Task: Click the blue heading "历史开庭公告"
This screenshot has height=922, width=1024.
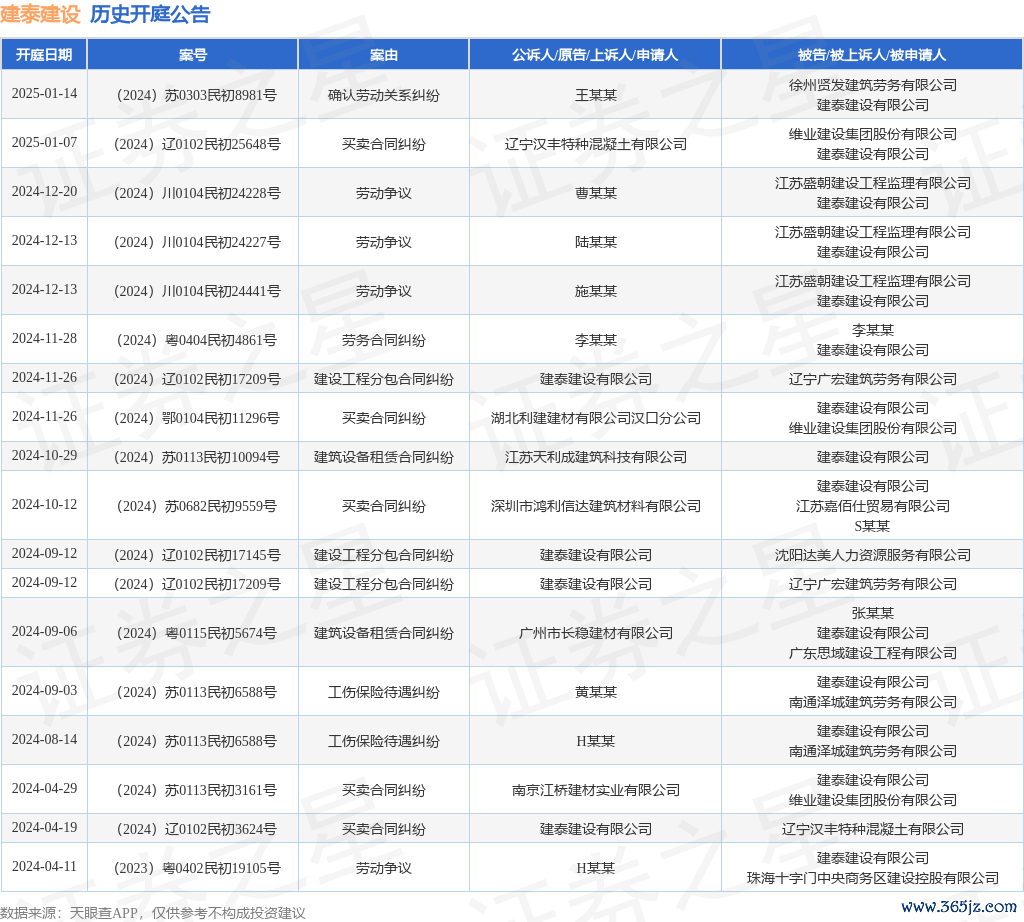Action: (x=150, y=14)
